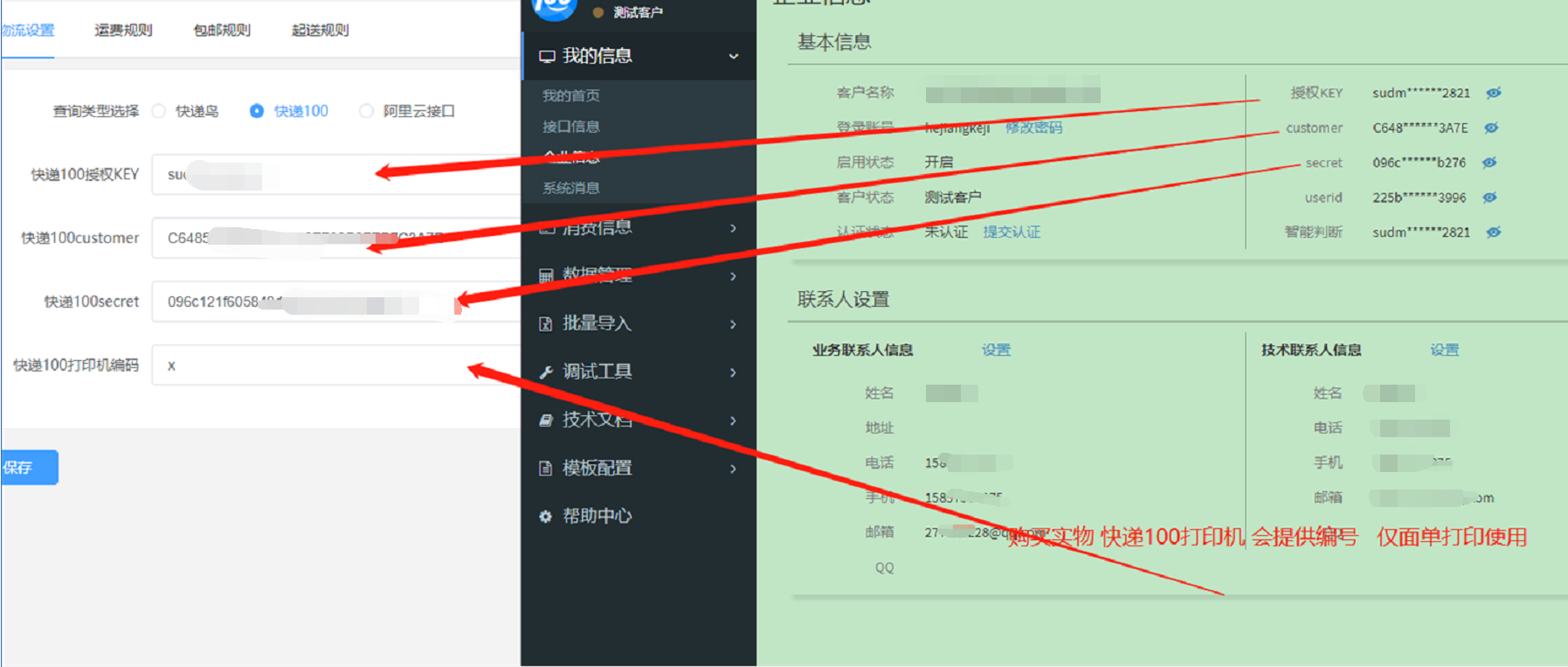
Task: Click the 基本信息 section heading
Action: click(834, 42)
